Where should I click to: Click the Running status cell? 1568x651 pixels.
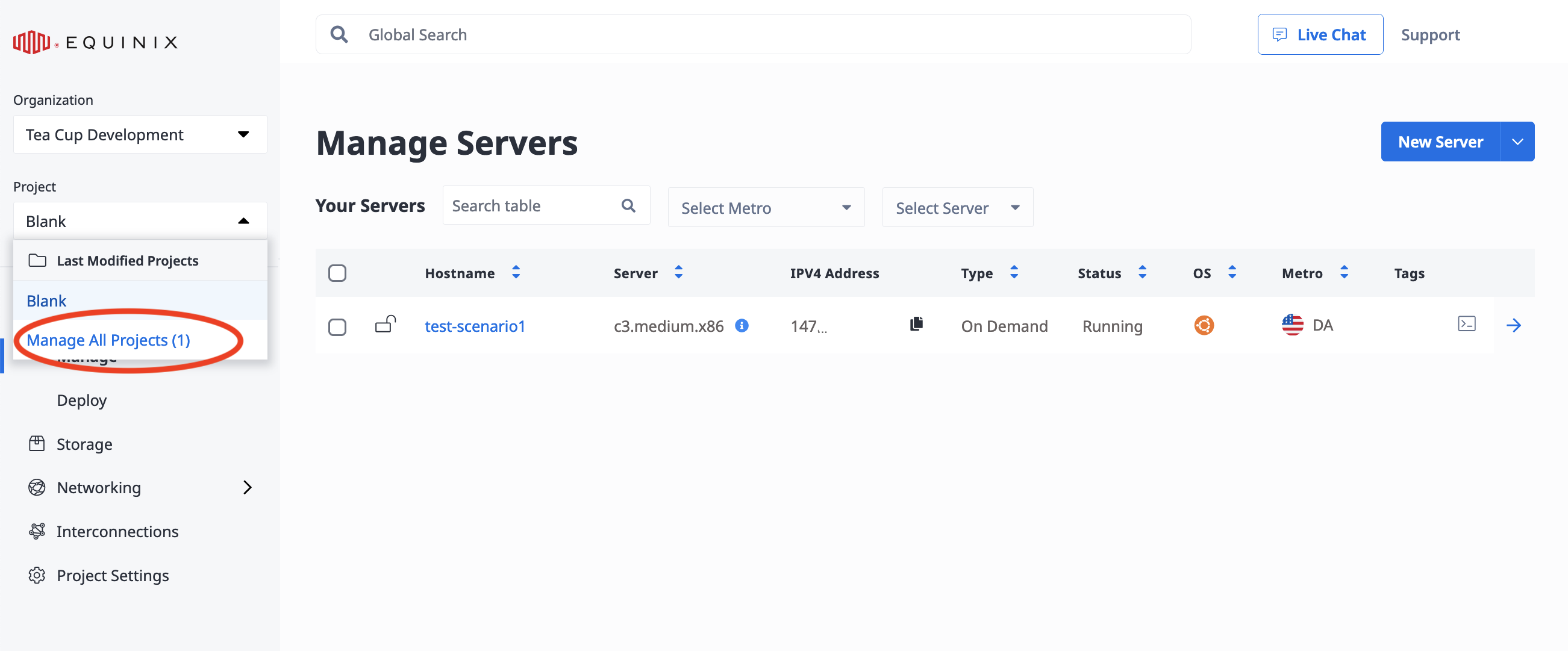click(x=1112, y=326)
